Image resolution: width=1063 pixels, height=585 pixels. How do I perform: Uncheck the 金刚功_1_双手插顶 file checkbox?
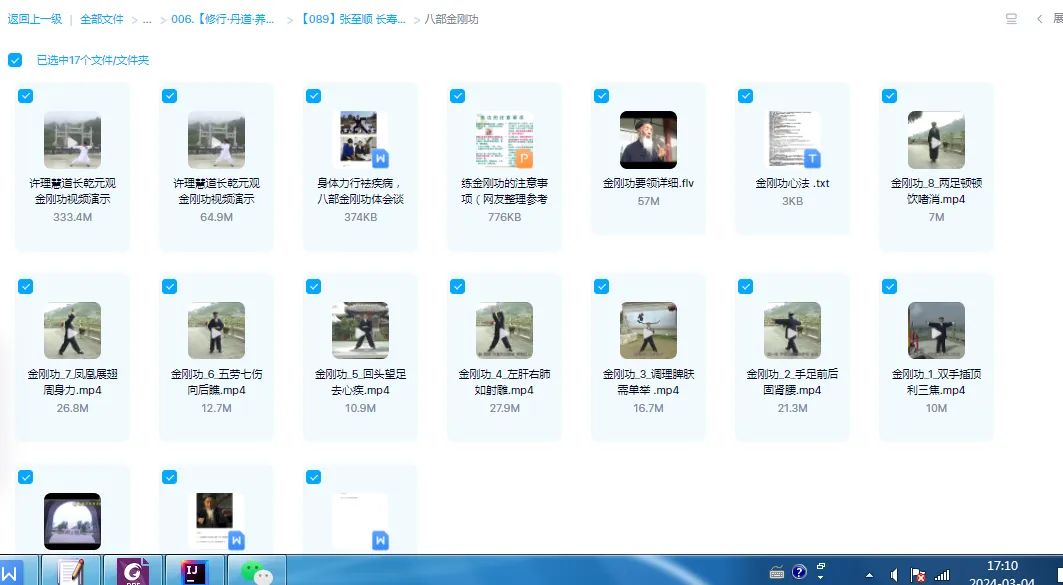pos(889,287)
